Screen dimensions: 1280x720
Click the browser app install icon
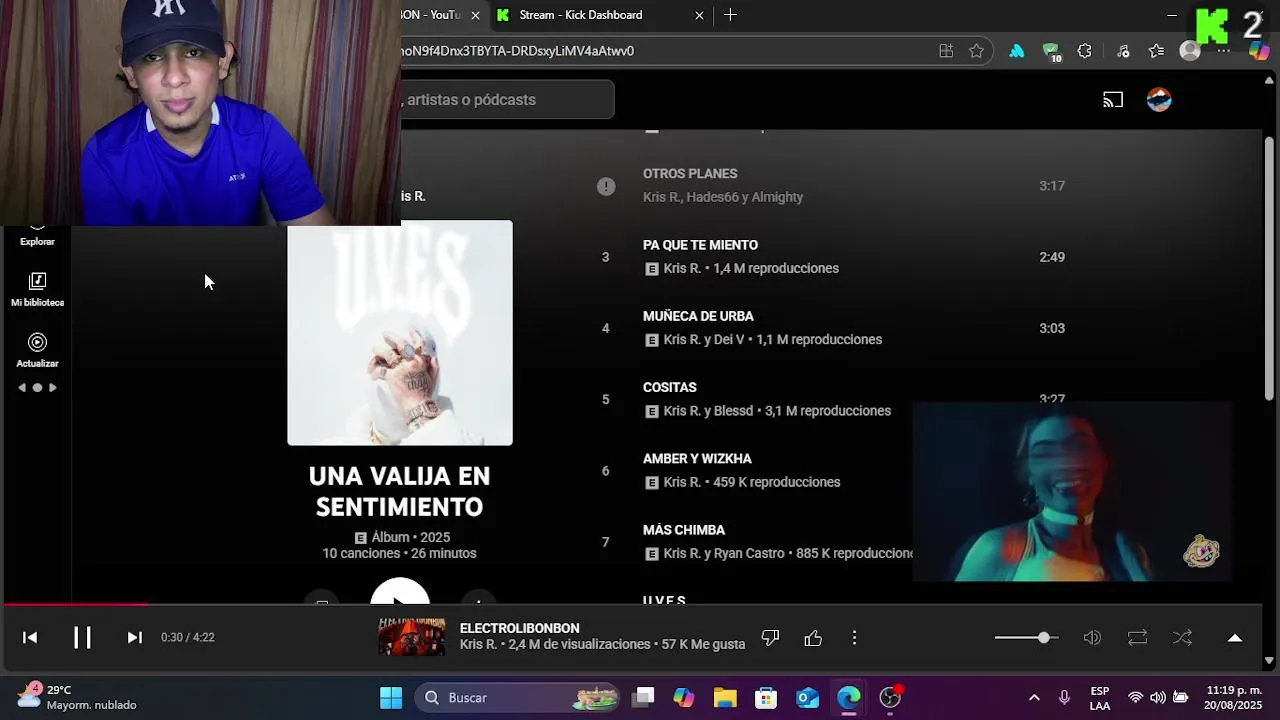tap(946, 51)
